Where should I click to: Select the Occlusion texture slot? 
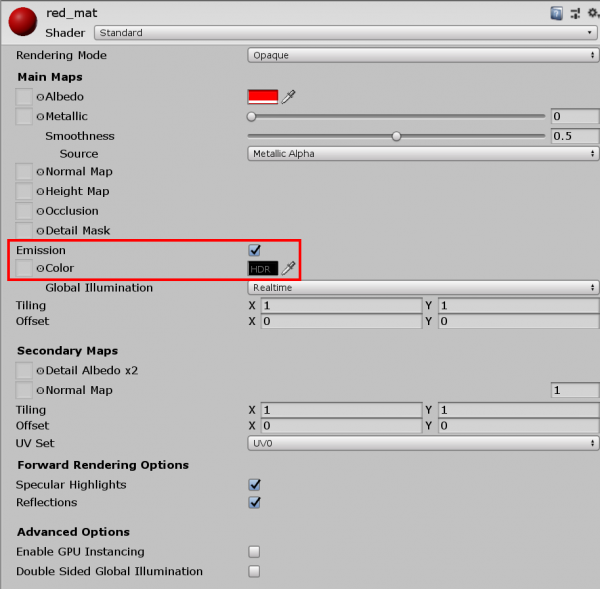click(25, 211)
